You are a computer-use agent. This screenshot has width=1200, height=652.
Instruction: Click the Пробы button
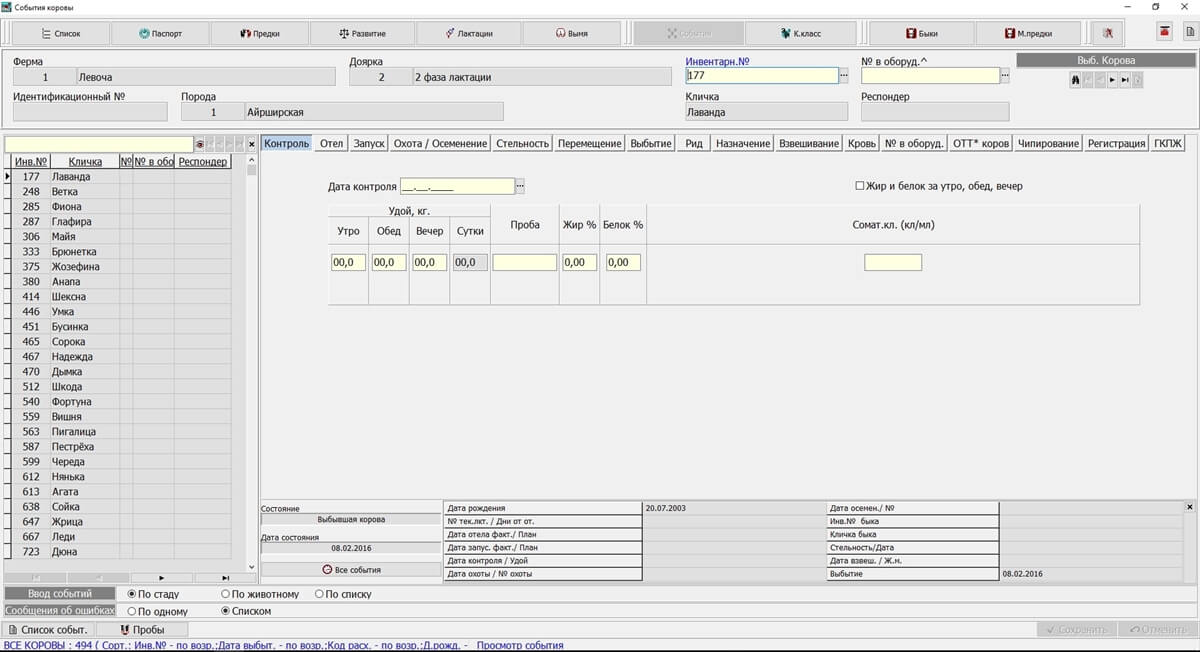[x=142, y=630]
